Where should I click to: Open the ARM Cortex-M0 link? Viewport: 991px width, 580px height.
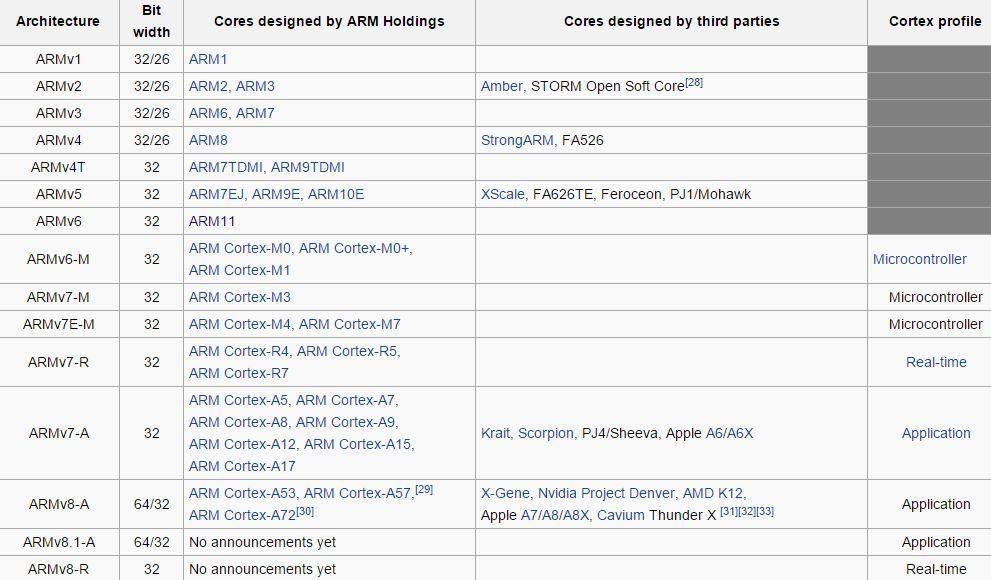tap(240, 249)
